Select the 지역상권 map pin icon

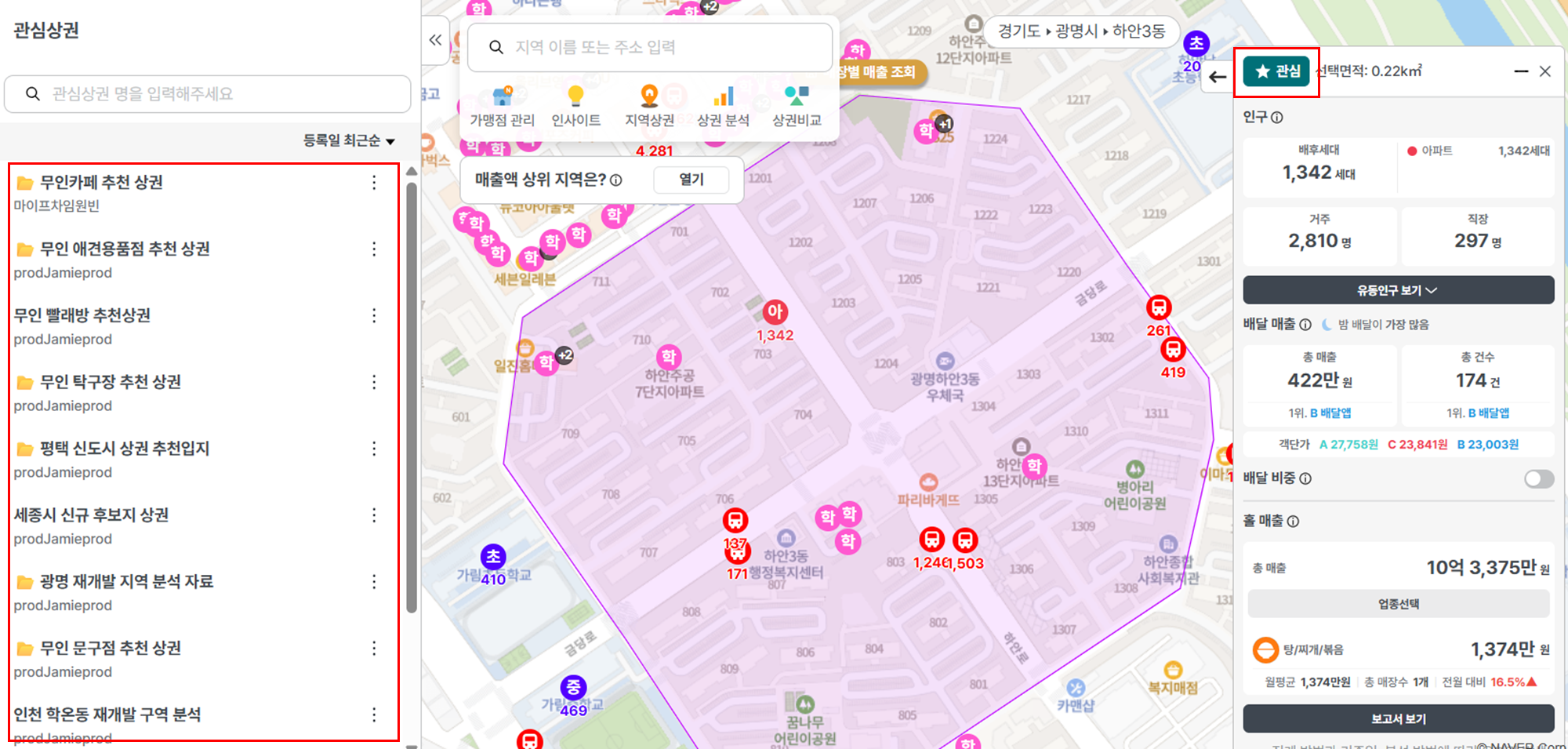pos(649,96)
